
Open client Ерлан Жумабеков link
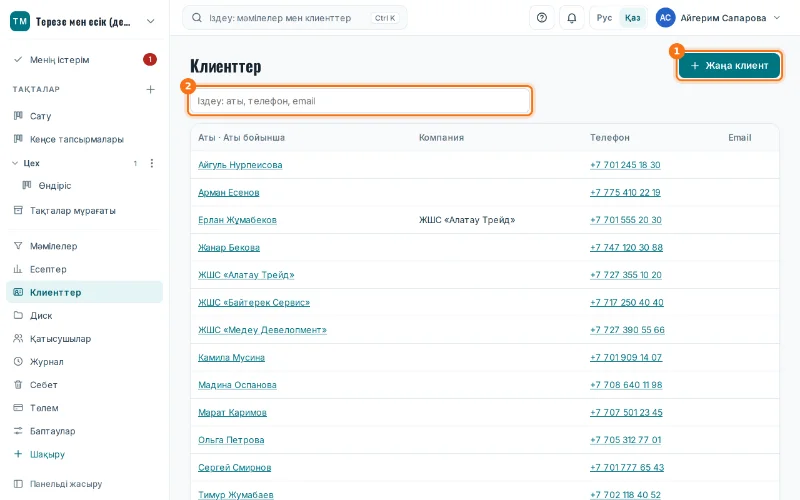click(237, 220)
